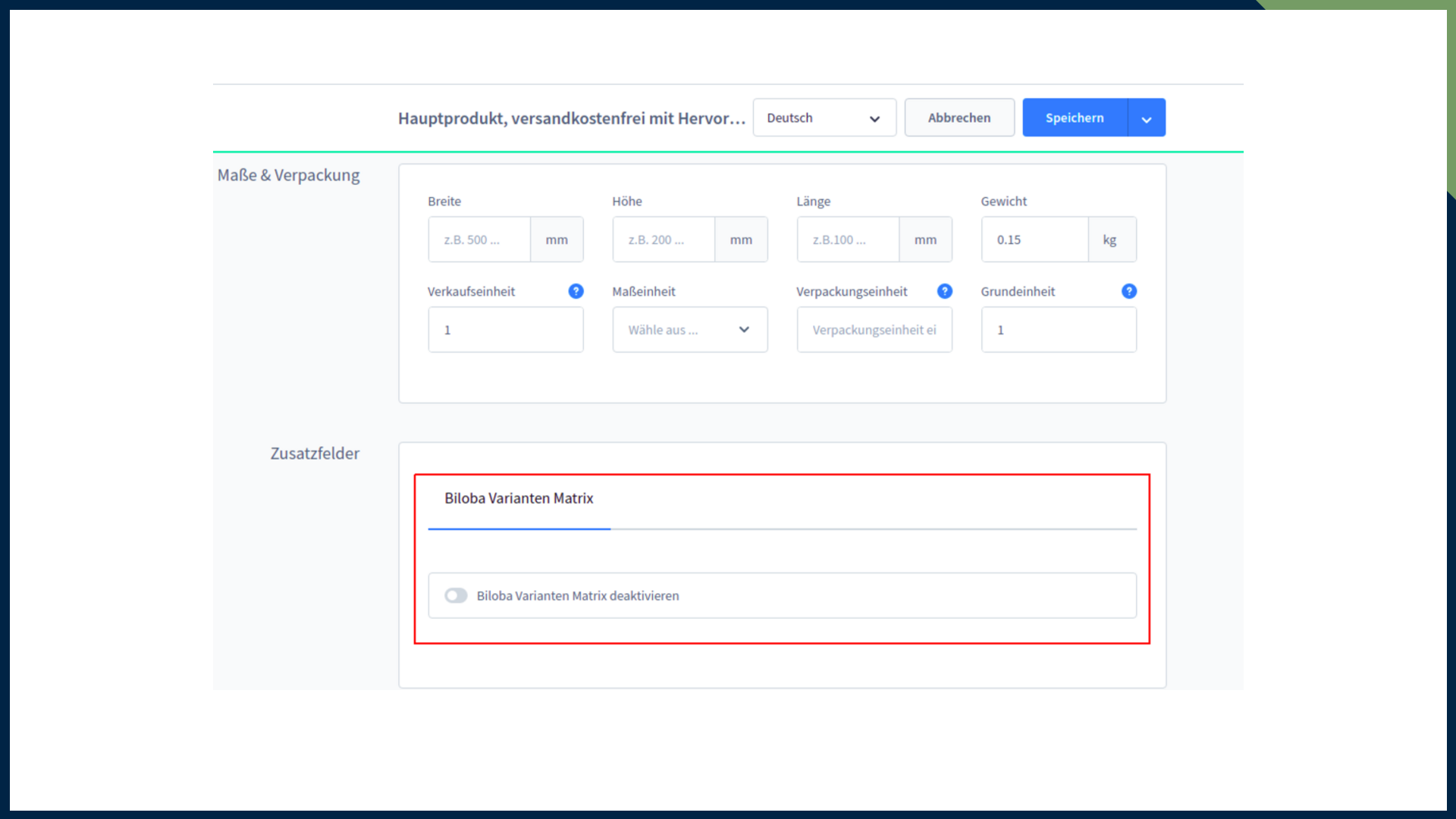
Task: Click the Breite input field
Action: coord(479,240)
